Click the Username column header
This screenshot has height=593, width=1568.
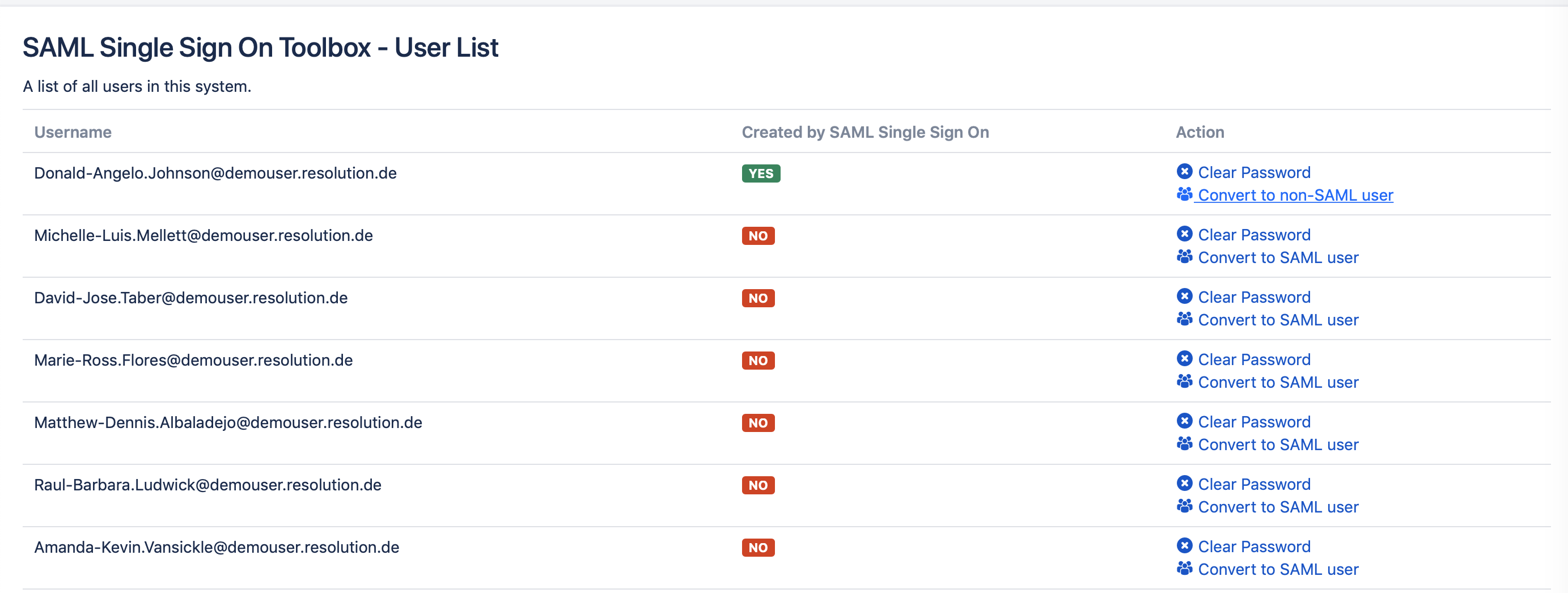click(x=73, y=132)
